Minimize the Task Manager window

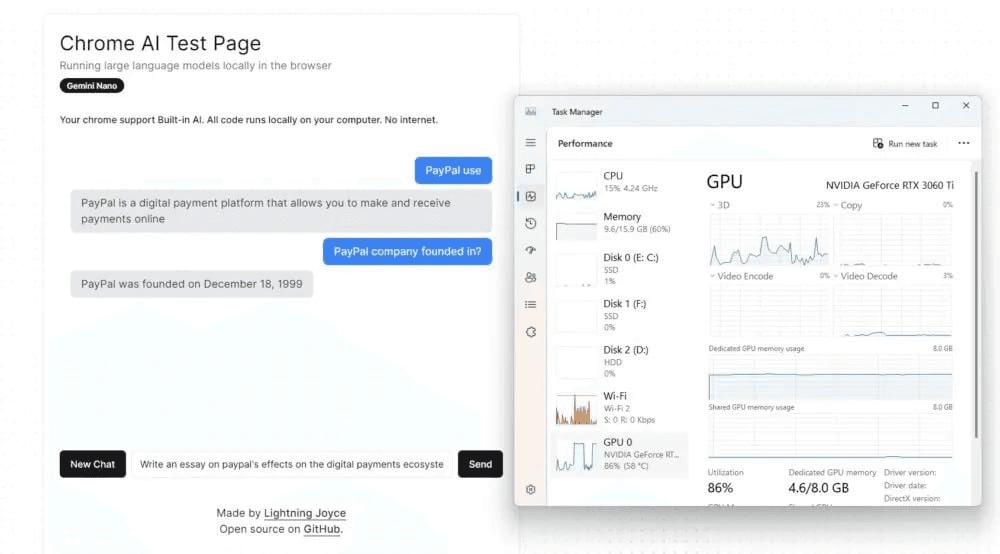point(905,105)
